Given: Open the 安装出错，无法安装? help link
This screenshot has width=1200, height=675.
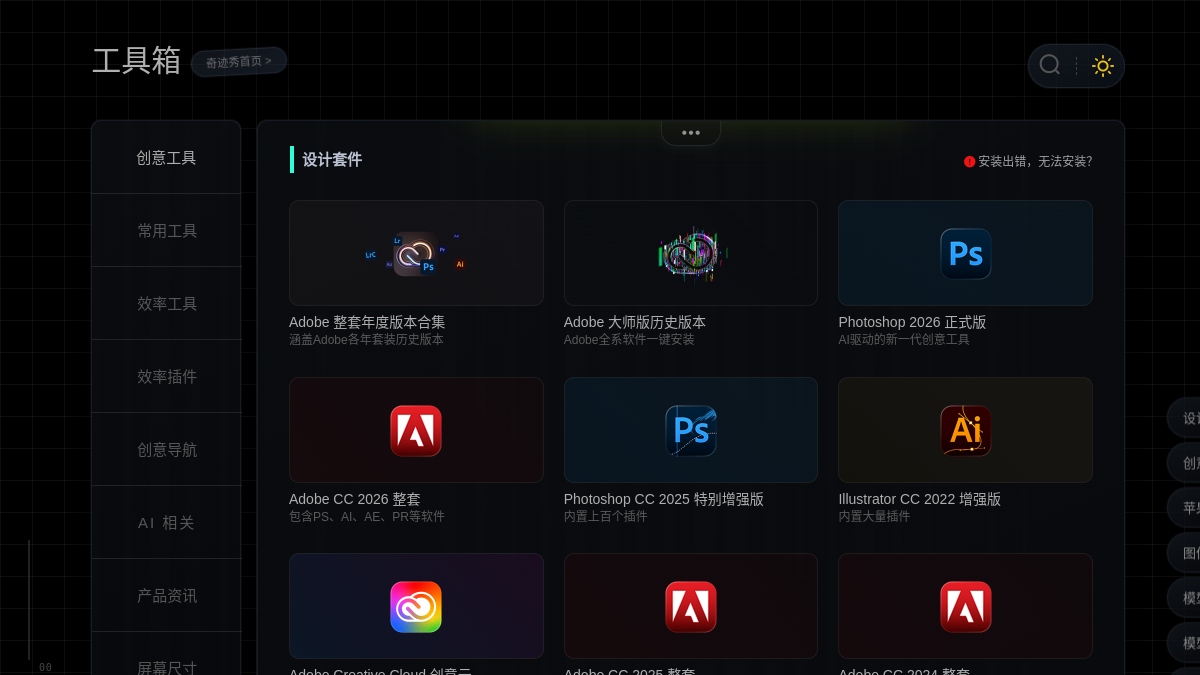Looking at the screenshot, I should click(1035, 161).
